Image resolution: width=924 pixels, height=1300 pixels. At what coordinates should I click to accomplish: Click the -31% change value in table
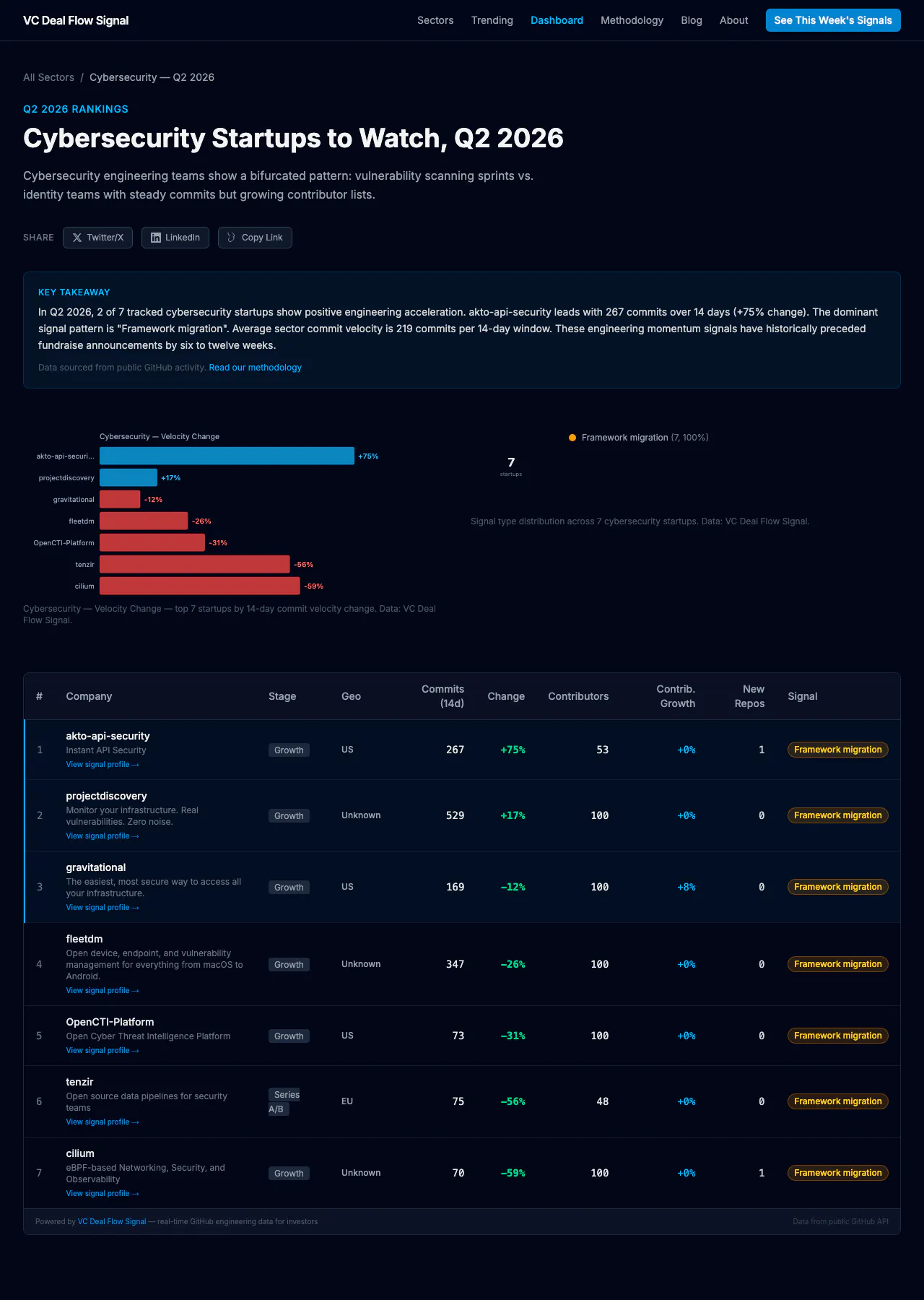point(513,1036)
